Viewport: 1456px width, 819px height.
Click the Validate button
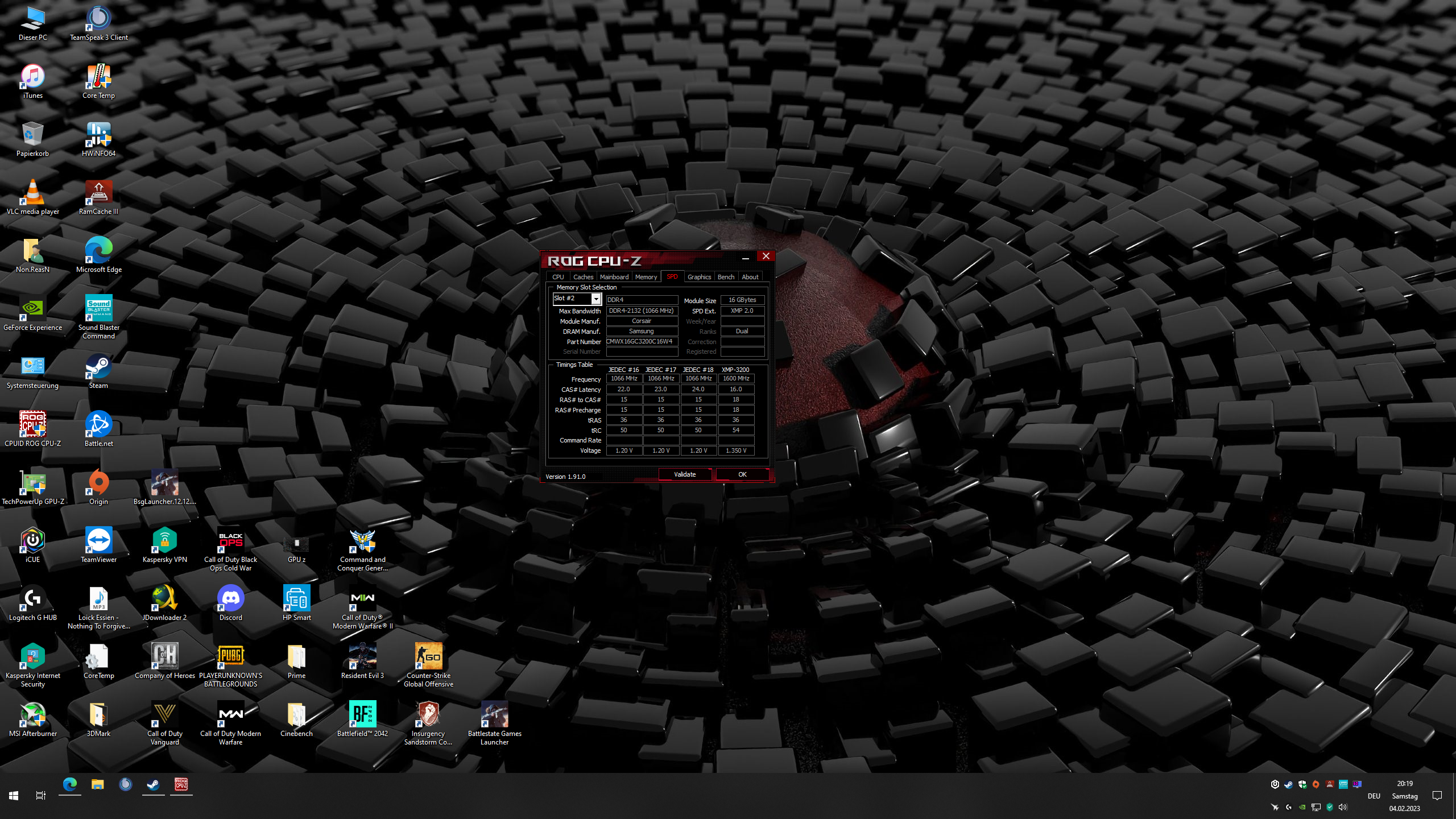[684, 474]
